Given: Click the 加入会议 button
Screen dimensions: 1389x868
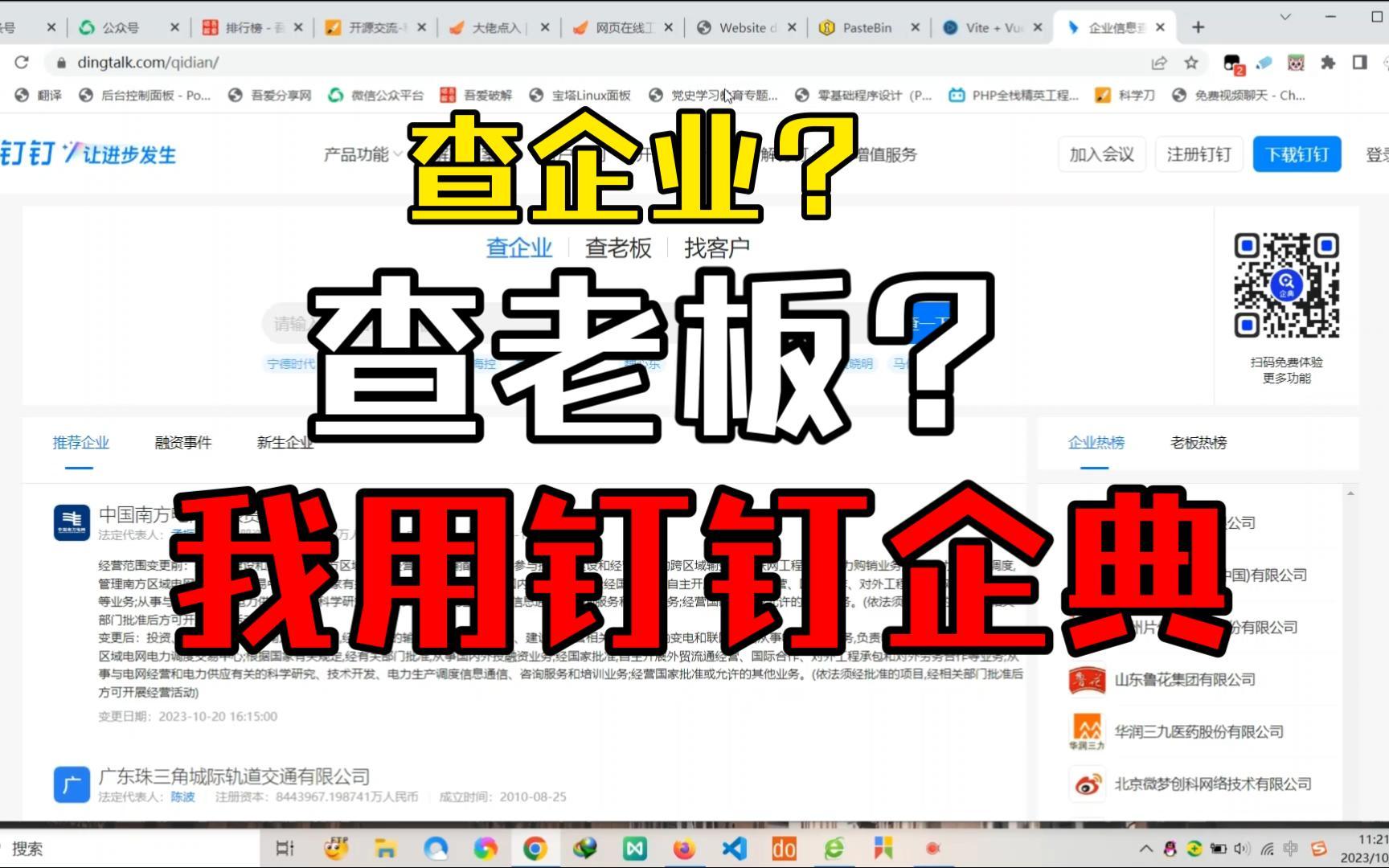Looking at the screenshot, I should pyautogui.click(x=1101, y=154).
